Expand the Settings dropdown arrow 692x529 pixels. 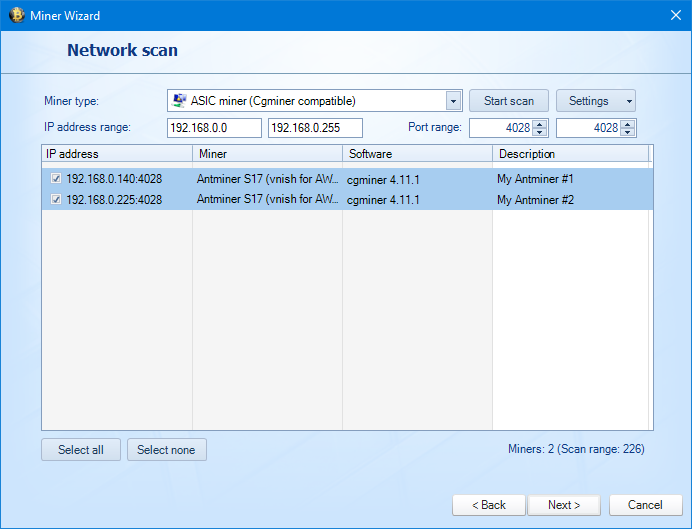pyautogui.click(x=629, y=101)
